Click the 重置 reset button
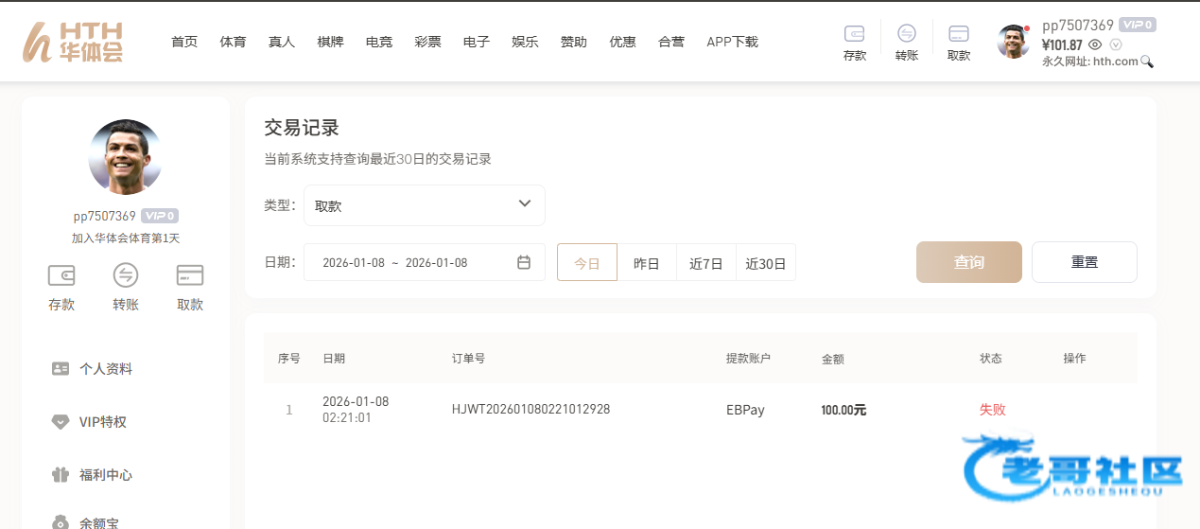1200x529 pixels. (1084, 262)
